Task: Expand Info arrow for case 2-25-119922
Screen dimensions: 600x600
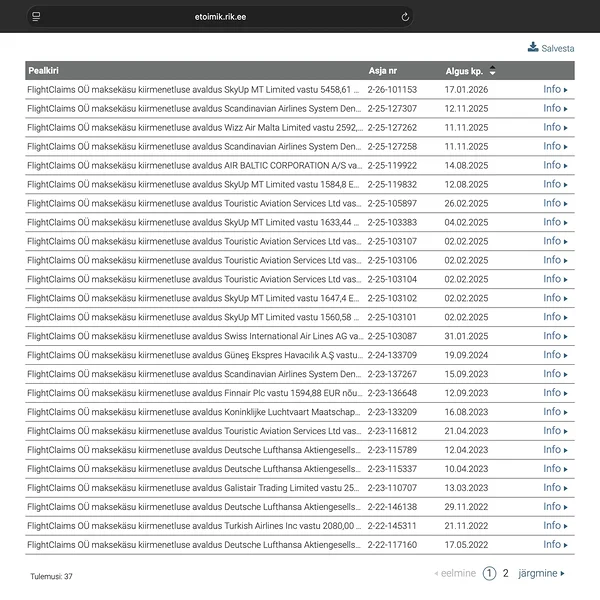Action: point(566,166)
